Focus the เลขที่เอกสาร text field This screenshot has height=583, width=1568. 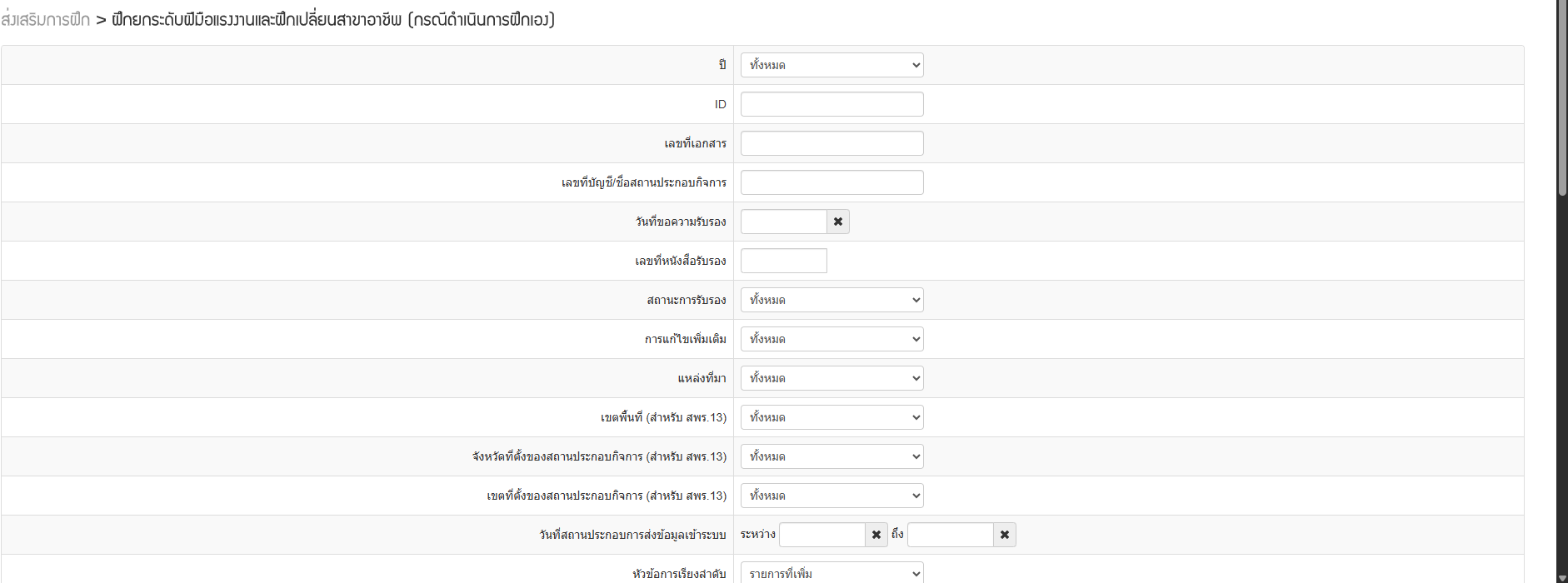click(831, 143)
